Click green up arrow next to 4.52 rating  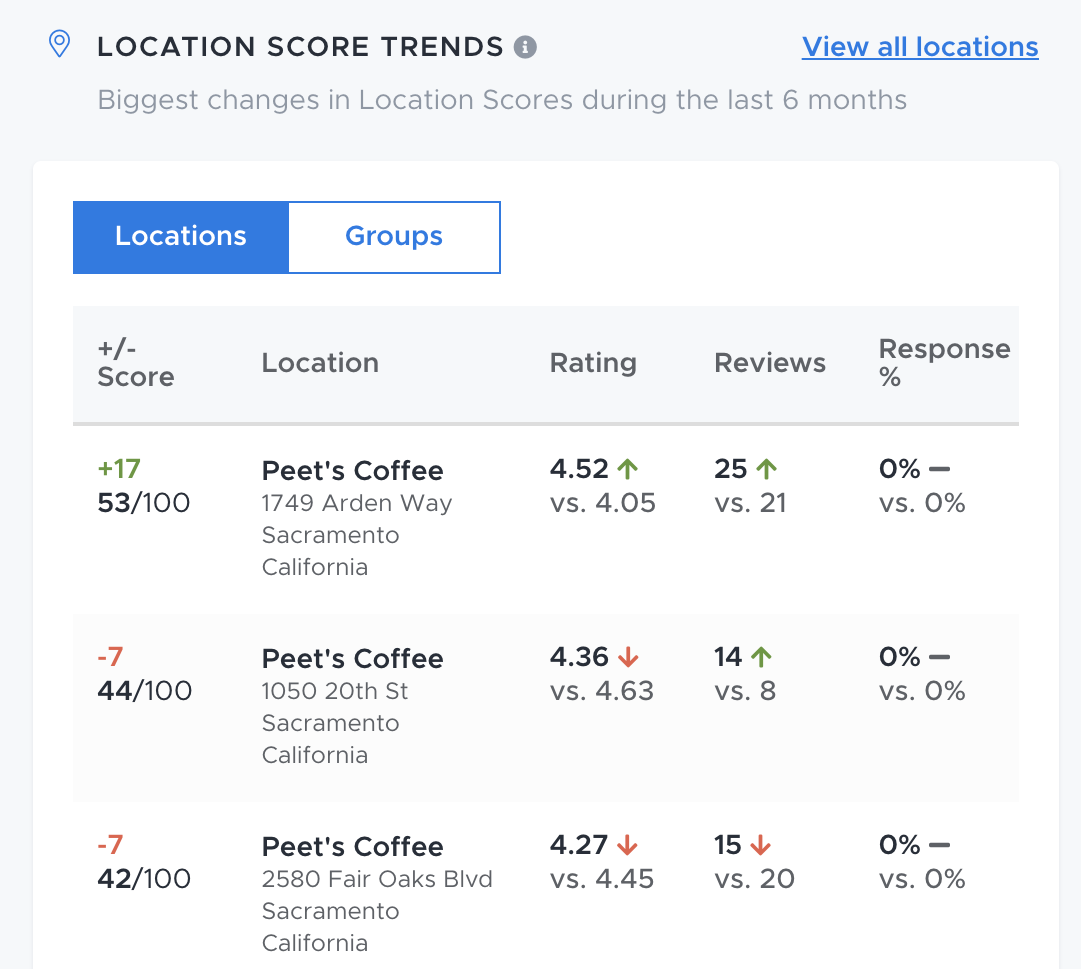pos(627,469)
